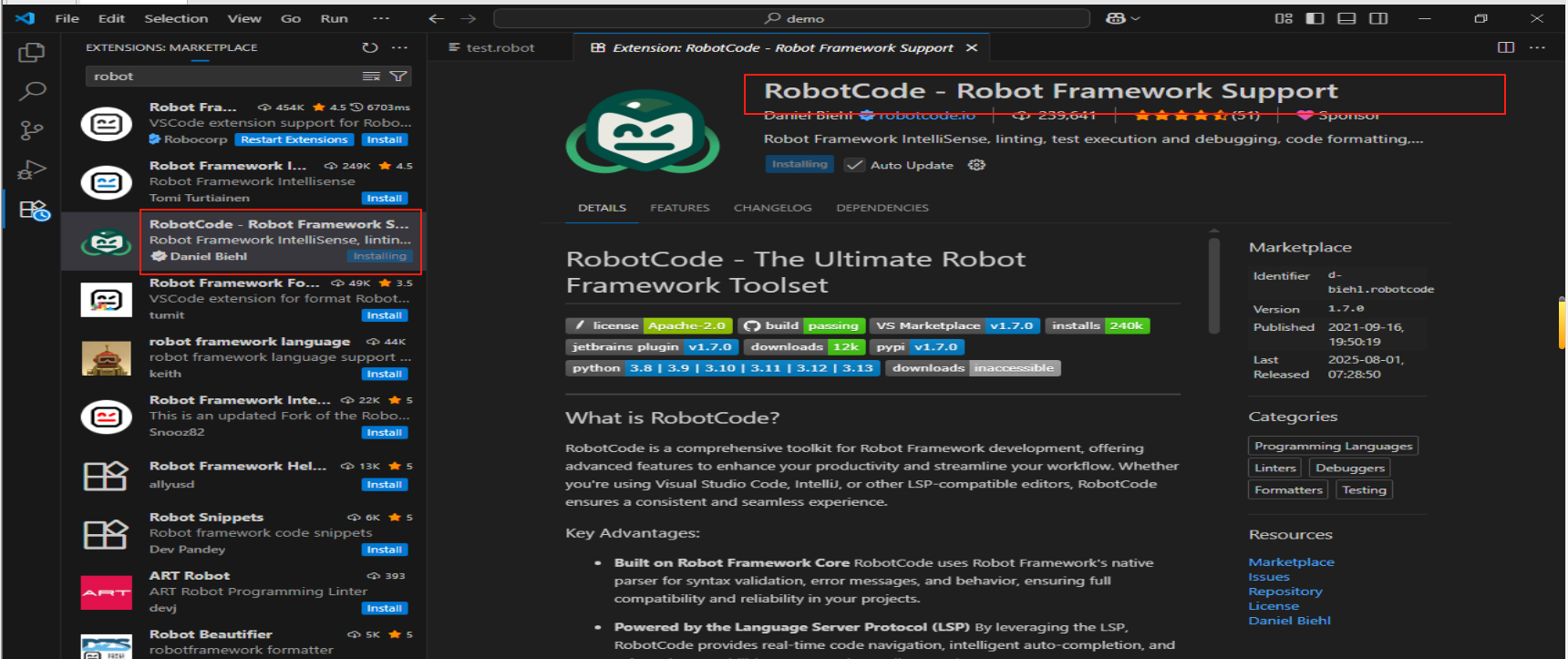Screen dimensions: 1568x659
Task: Install the ART Robot extension
Action: click(384, 608)
